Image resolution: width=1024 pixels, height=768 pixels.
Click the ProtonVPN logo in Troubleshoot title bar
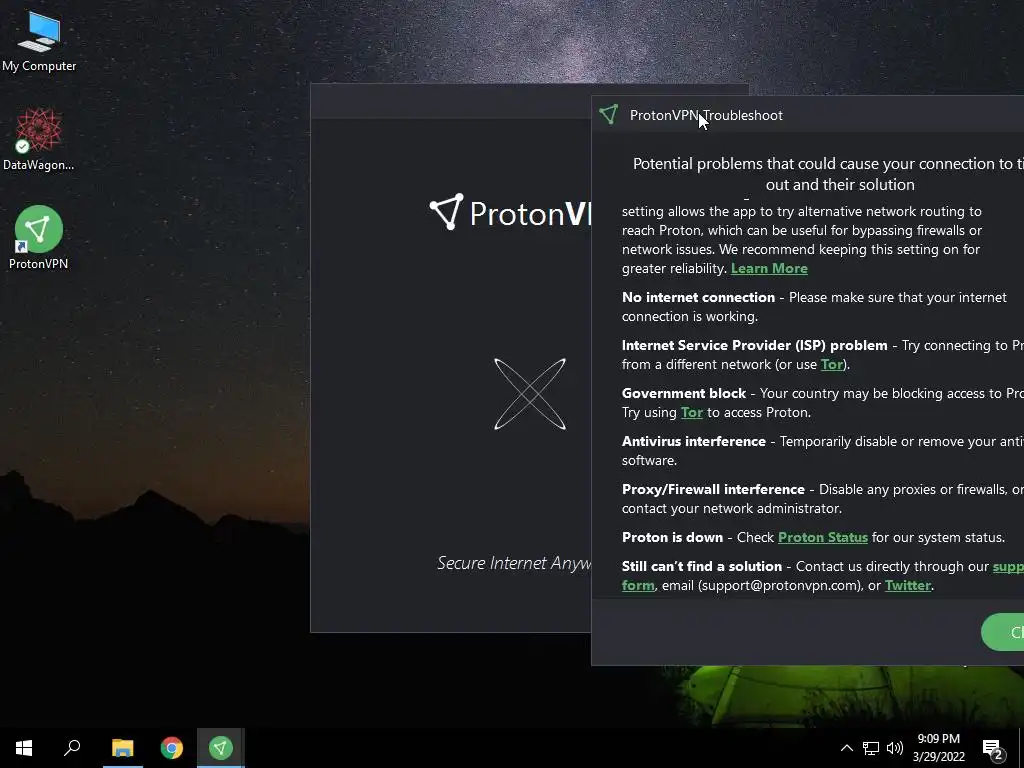pyautogui.click(x=609, y=115)
